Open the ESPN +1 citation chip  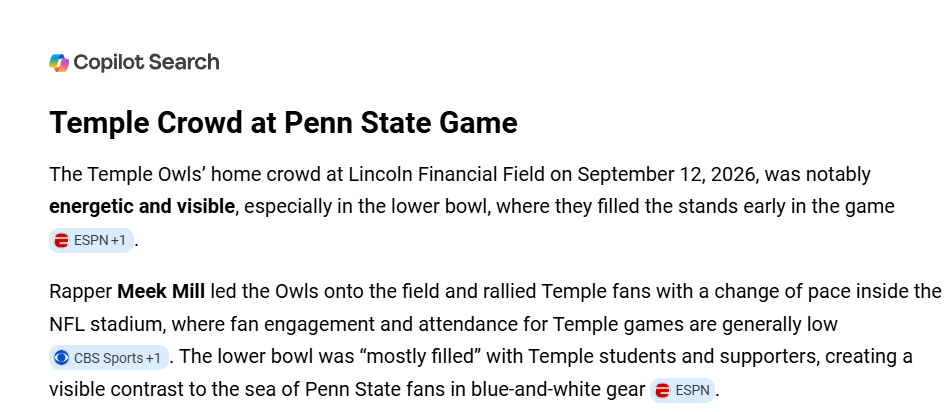click(91, 240)
